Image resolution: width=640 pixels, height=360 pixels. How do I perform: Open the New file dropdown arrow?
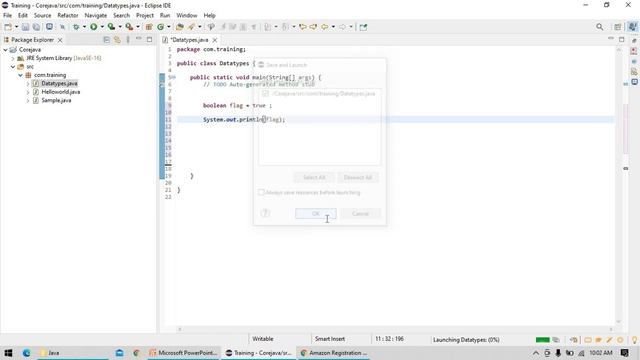click(x=16, y=27)
